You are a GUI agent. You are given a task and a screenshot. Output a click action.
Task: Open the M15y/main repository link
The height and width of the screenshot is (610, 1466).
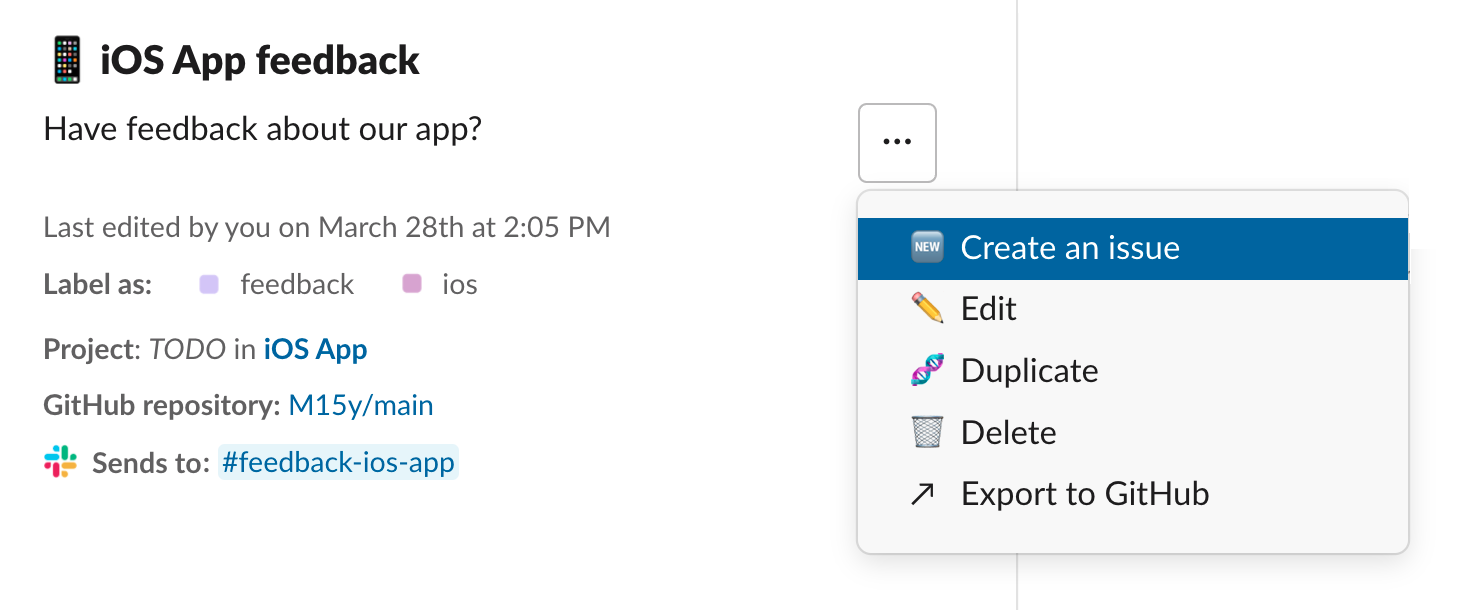361,406
